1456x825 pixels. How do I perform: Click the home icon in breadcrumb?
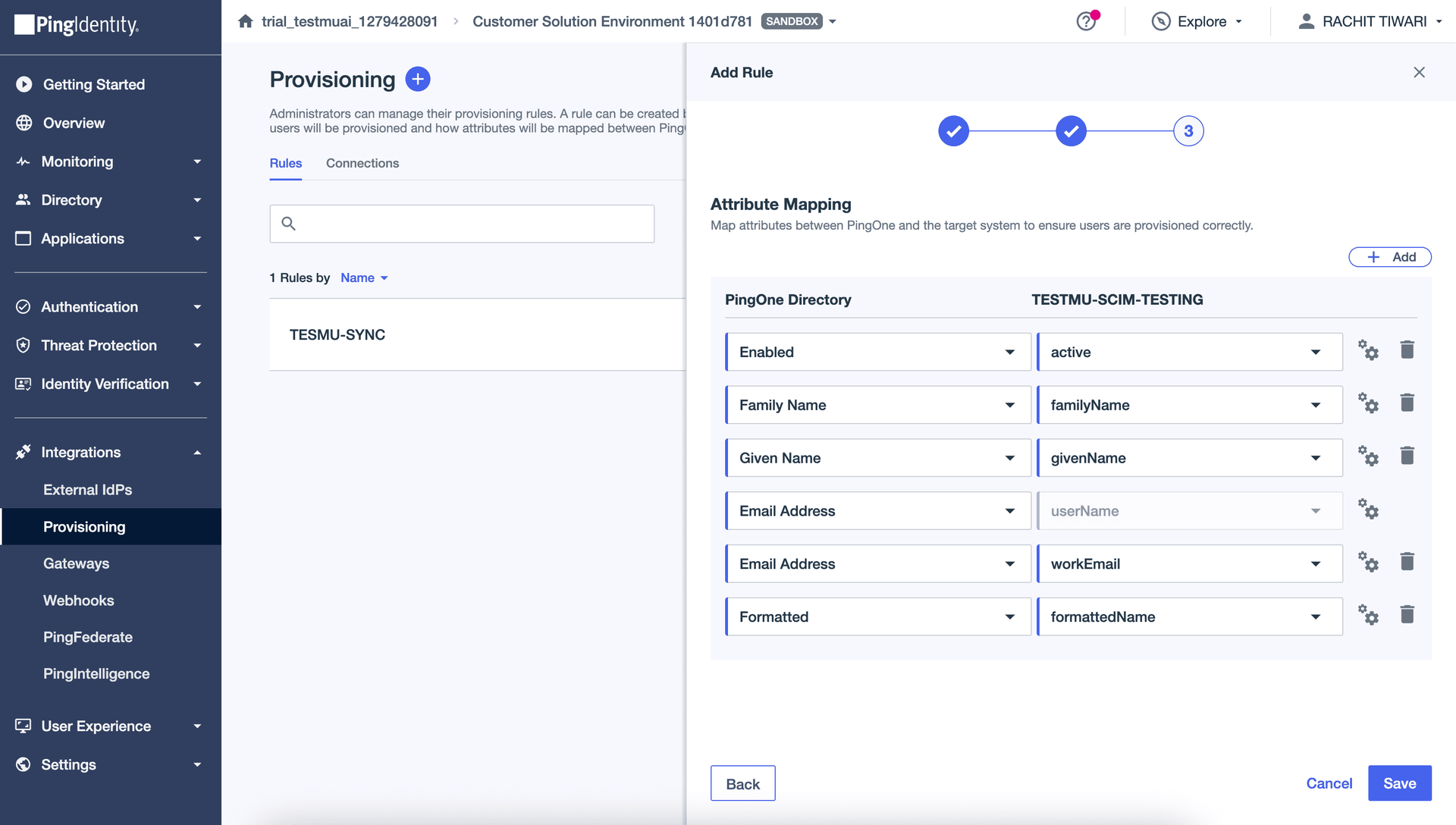click(245, 21)
